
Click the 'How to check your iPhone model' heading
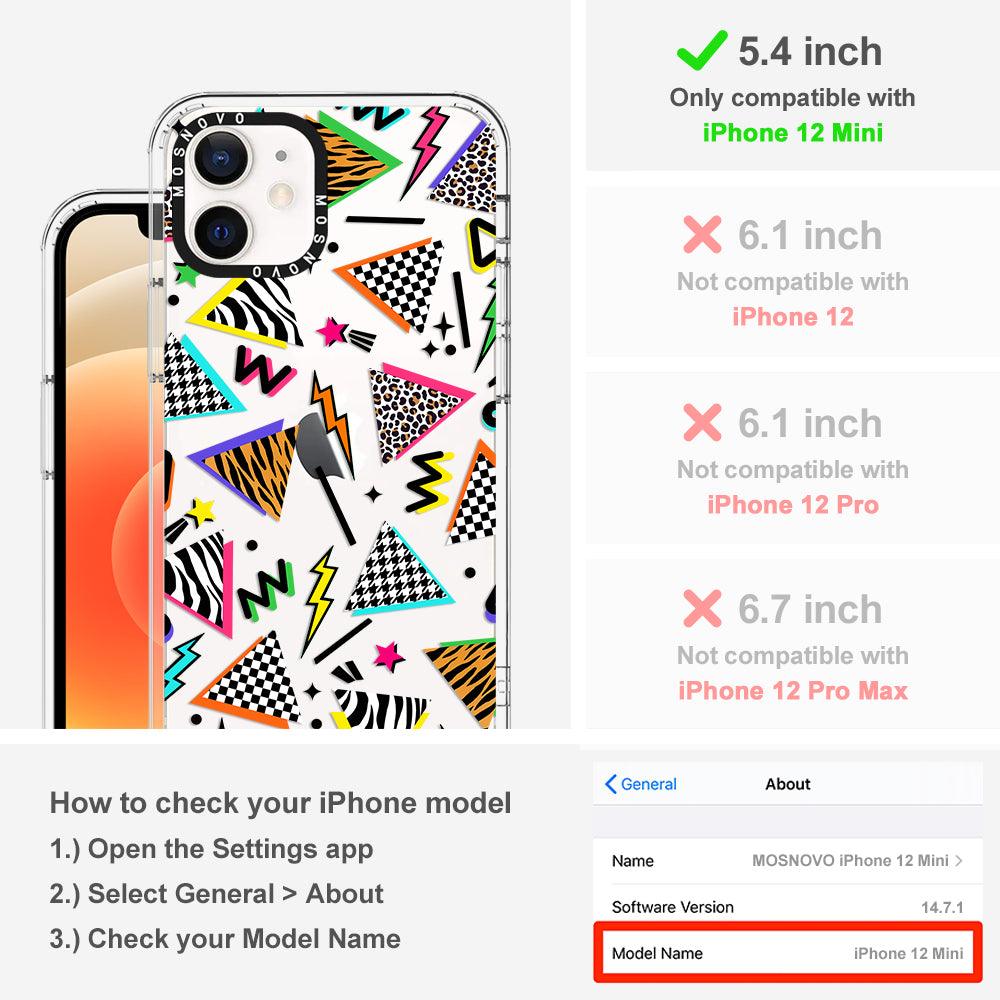click(280, 802)
